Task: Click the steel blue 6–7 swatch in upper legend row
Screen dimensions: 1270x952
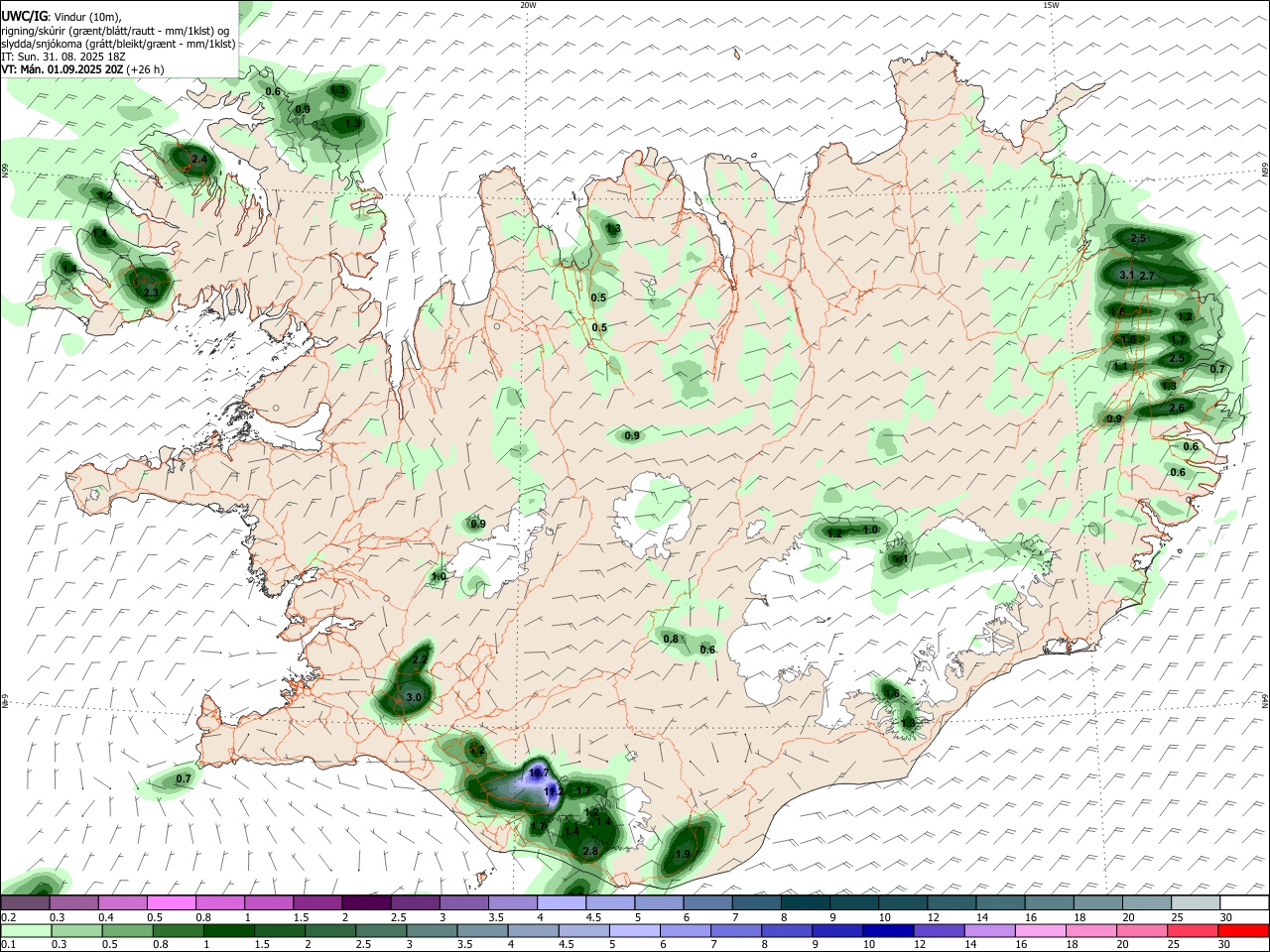Action: [708, 903]
